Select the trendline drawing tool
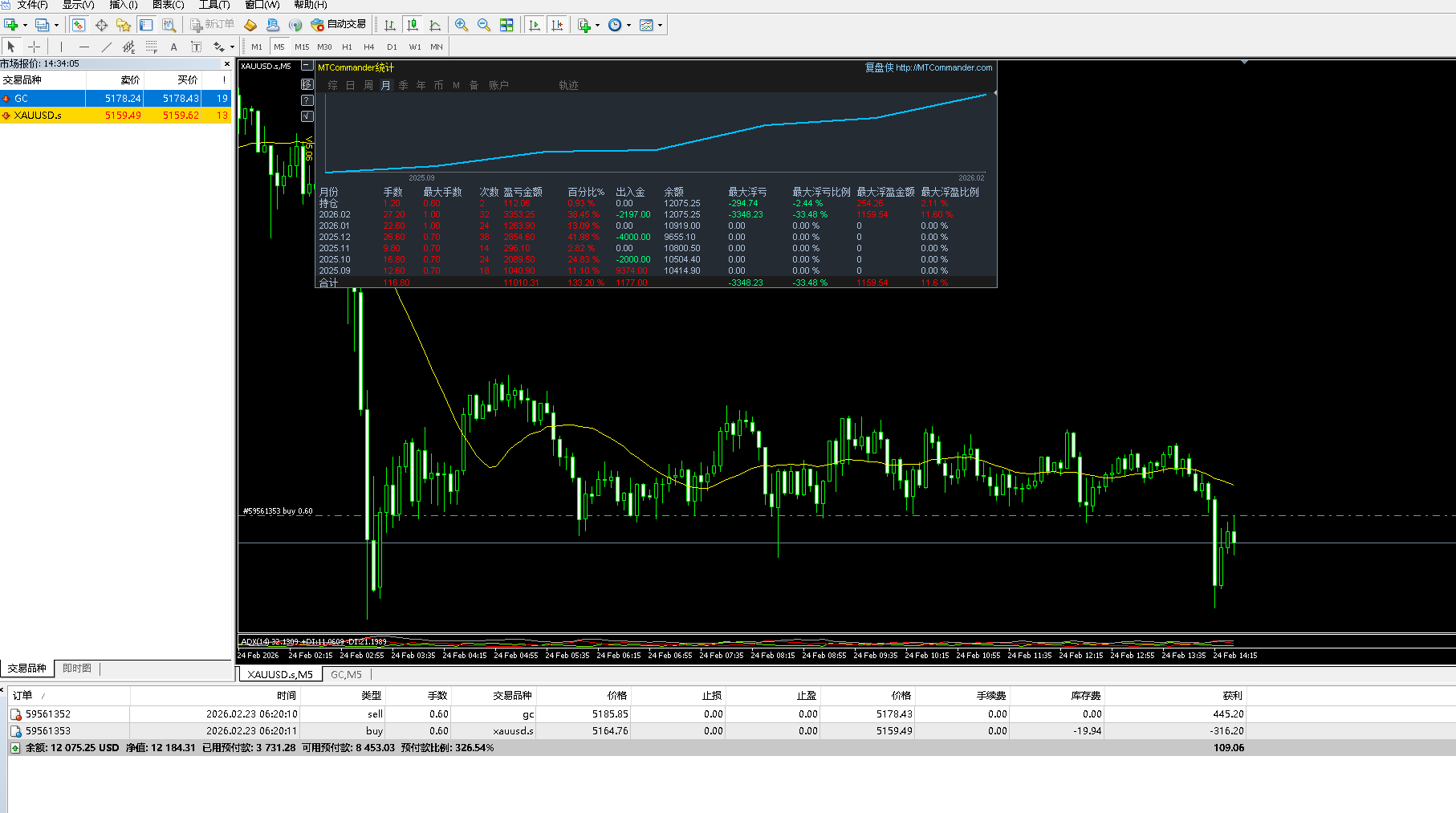The image size is (1456, 813). click(106, 47)
